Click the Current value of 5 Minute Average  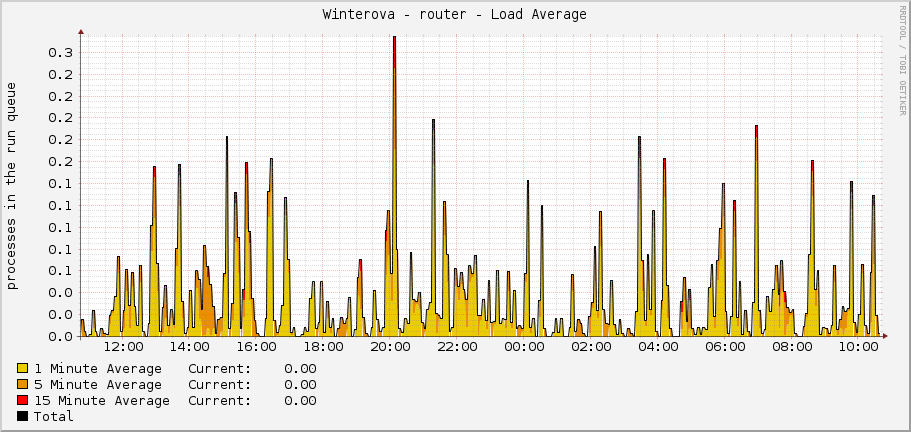(x=300, y=385)
